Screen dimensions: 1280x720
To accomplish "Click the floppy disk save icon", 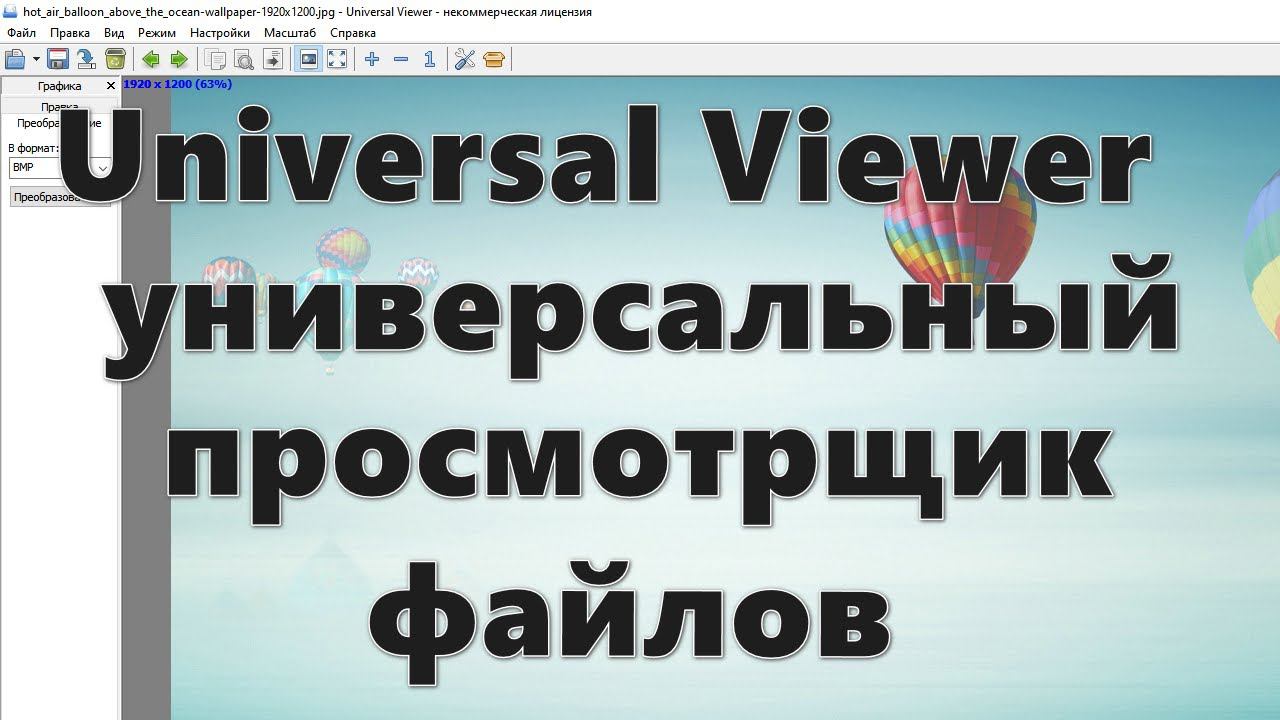I will coord(58,60).
